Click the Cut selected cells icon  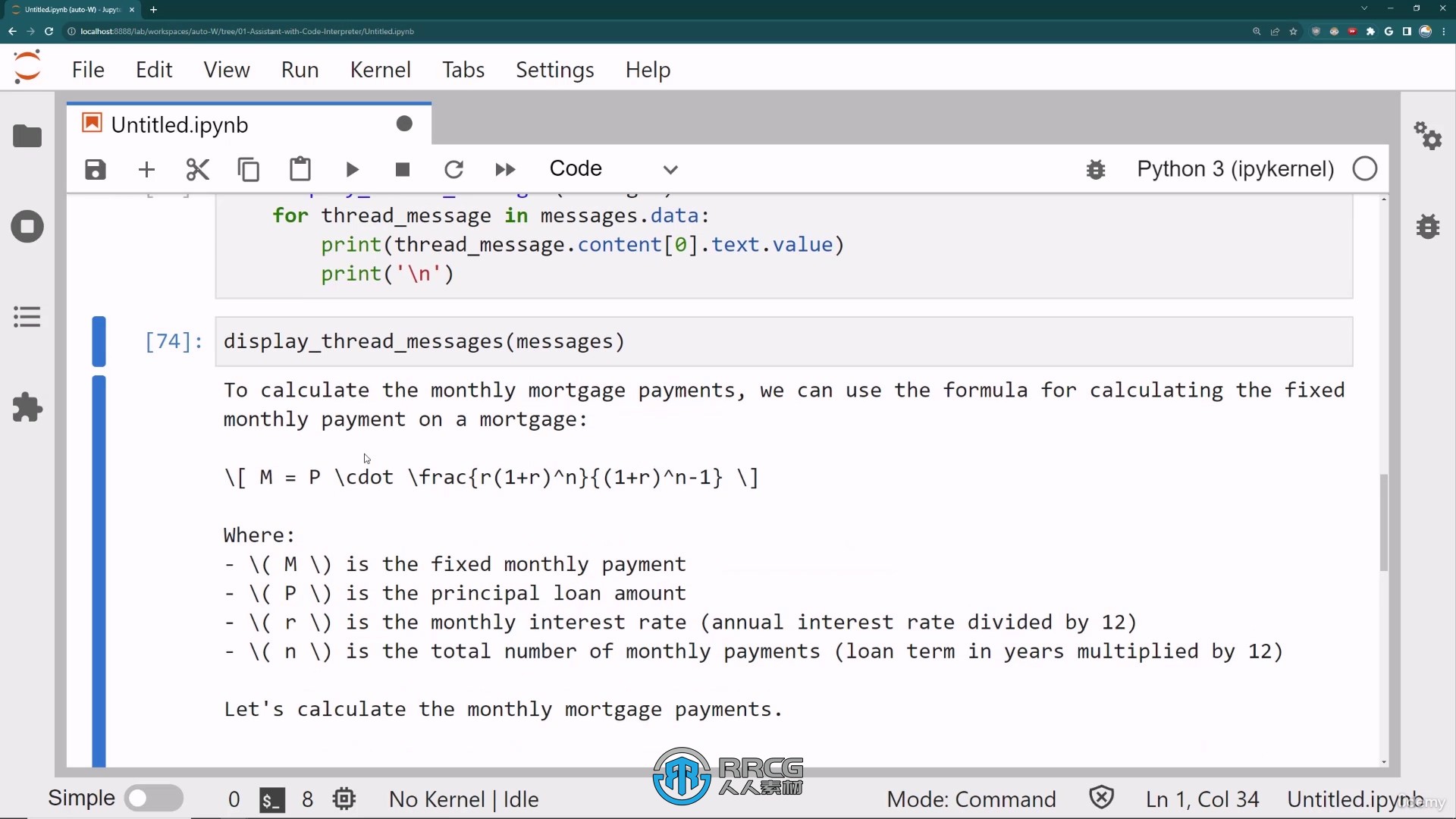[198, 169]
